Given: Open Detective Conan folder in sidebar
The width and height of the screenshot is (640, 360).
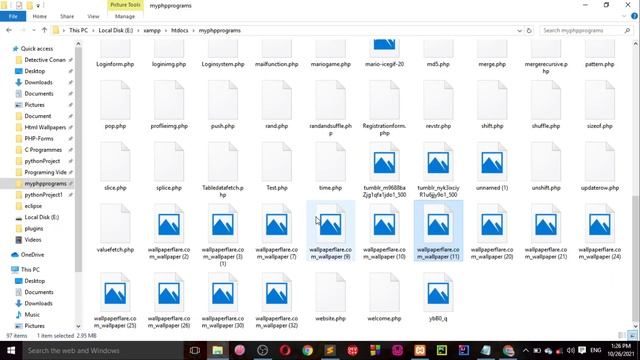Looking at the screenshot, I should pyautogui.click(x=45, y=60).
